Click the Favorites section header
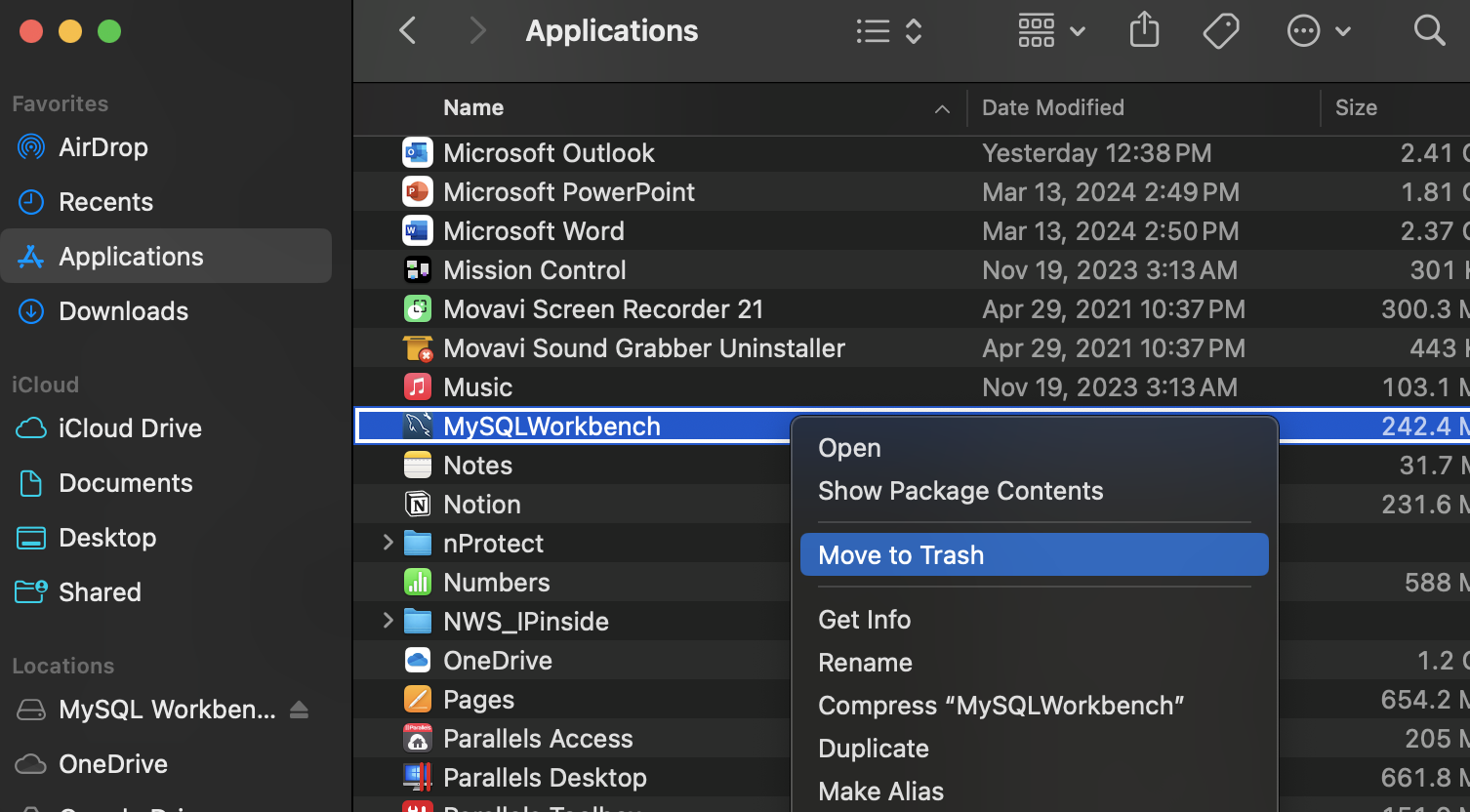 point(61,103)
